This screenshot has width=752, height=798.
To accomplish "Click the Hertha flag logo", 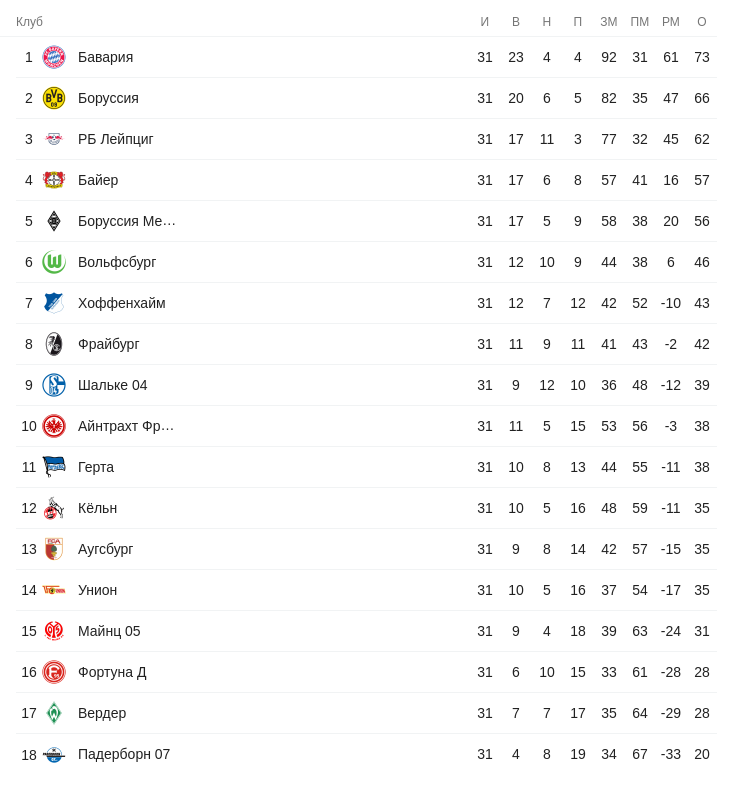I will (x=54, y=467).
